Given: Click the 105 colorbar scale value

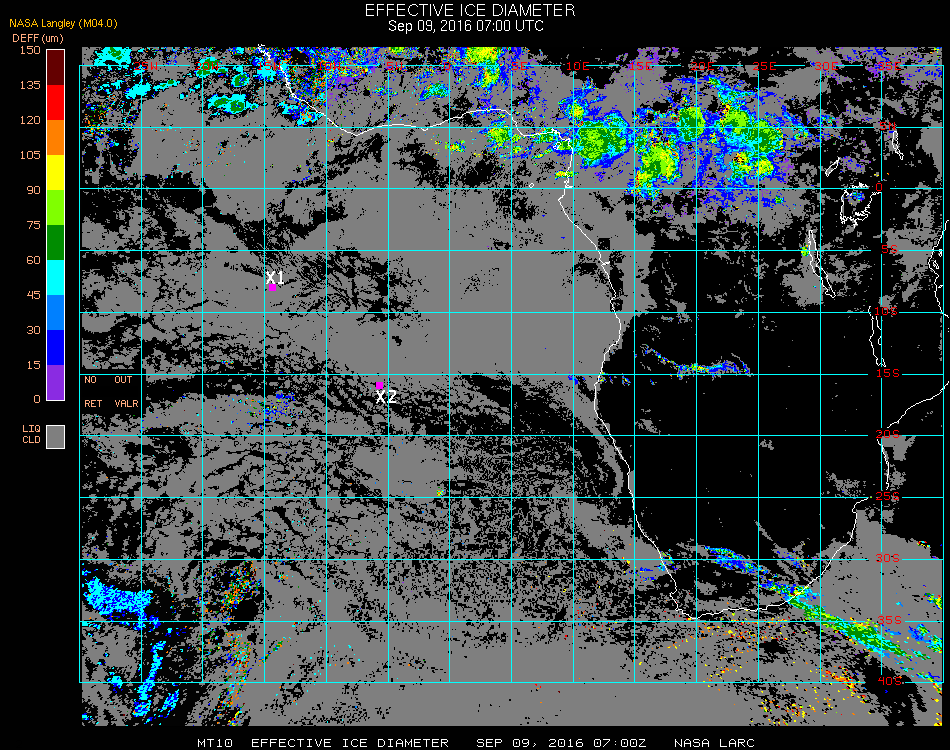Looking at the screenshot, I should pos(30,155).
